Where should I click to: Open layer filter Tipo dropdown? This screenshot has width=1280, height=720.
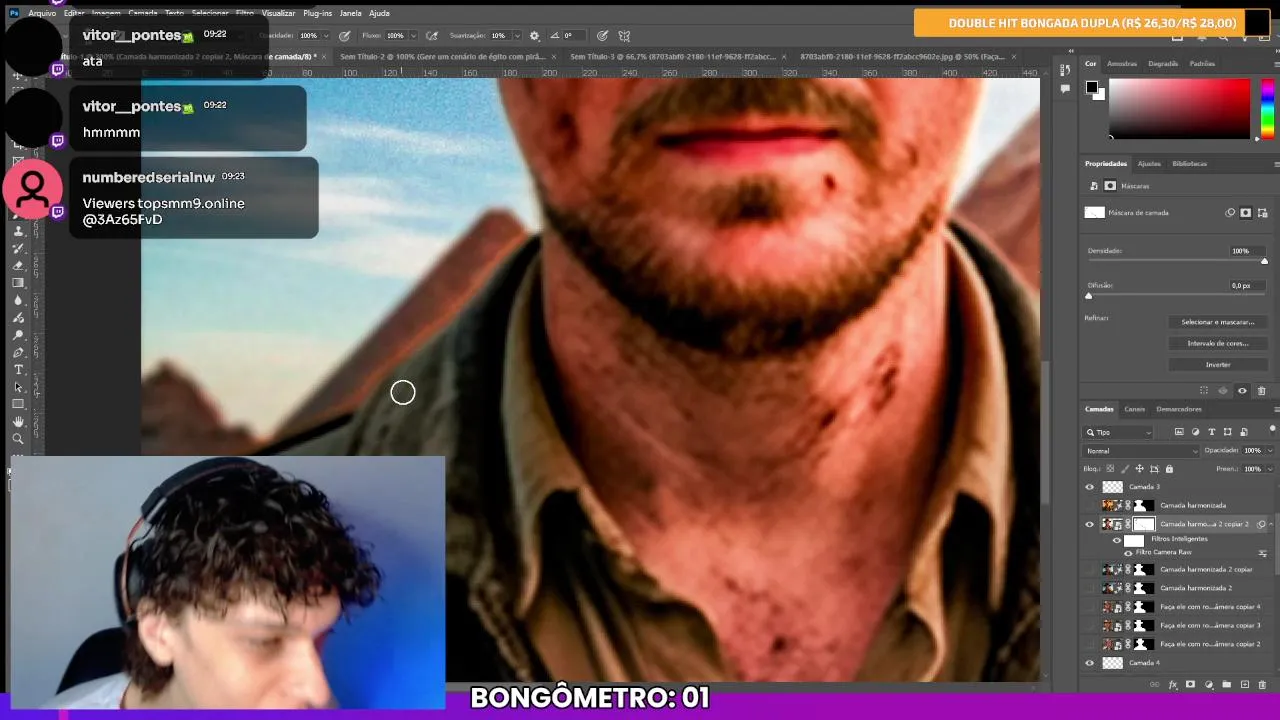click(x=1119, y=432)
